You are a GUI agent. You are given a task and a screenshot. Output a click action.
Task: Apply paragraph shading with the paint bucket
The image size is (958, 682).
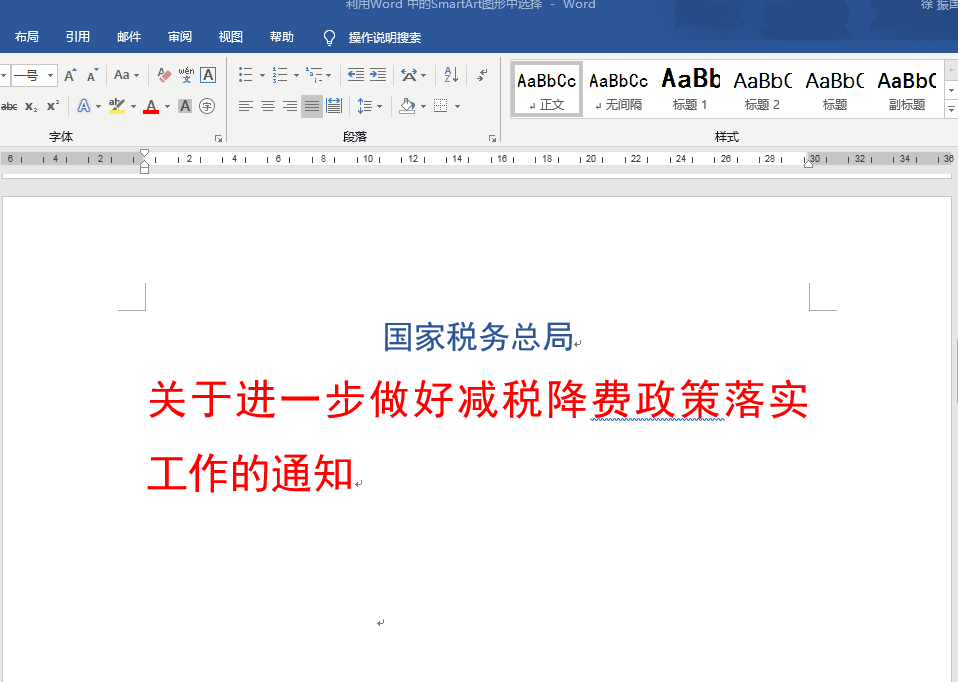408,106
